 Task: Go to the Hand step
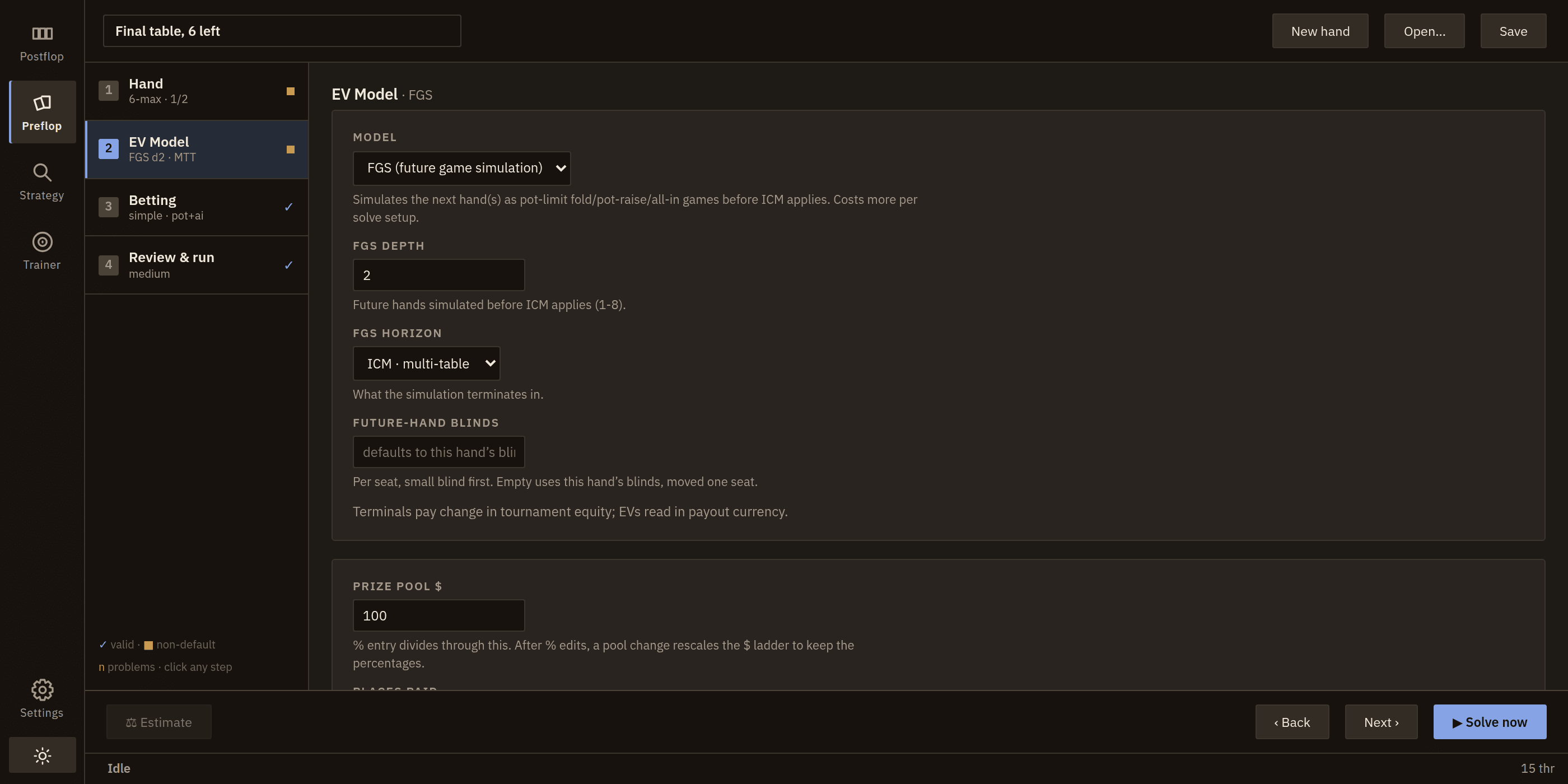[197, 91]
